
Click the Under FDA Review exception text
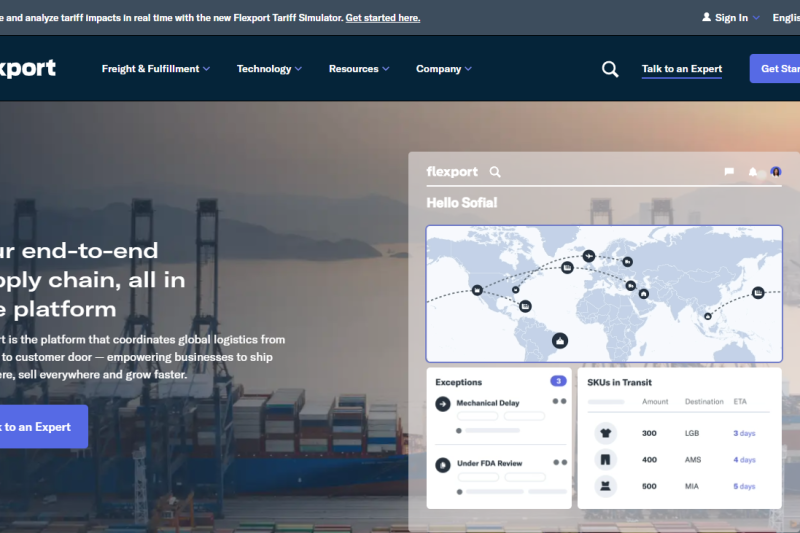coord(490,463)
